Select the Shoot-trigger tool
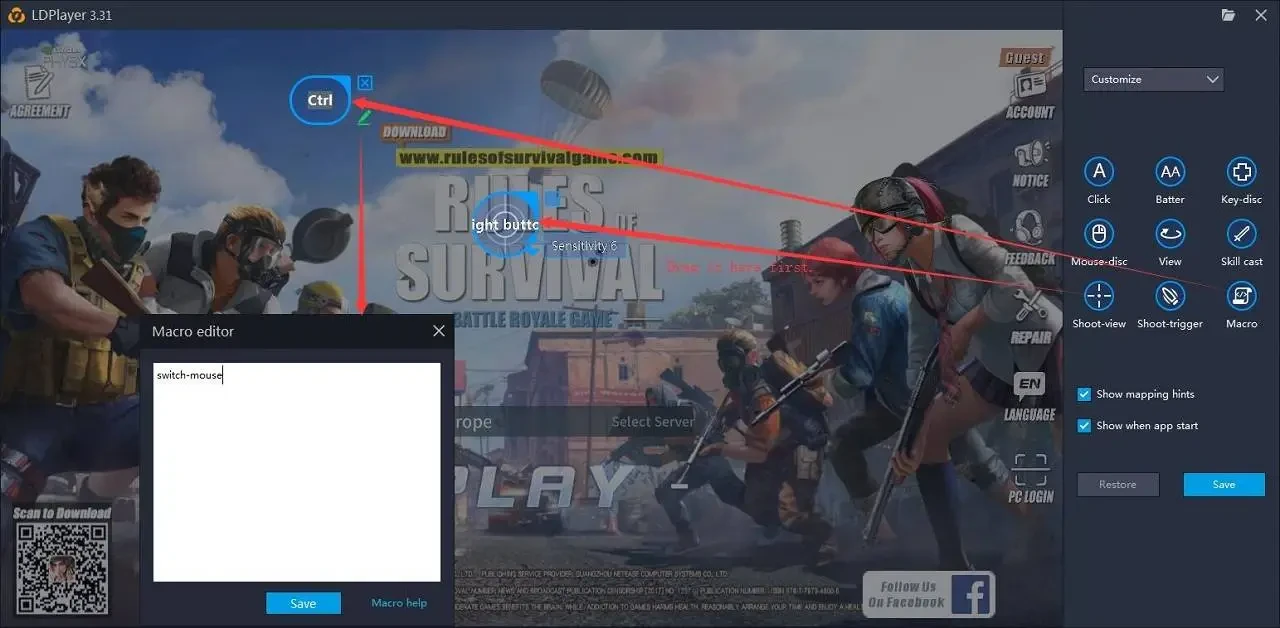Viewport: 1280px width, 628px height. pyautogui.click(x=1170, y=296)
